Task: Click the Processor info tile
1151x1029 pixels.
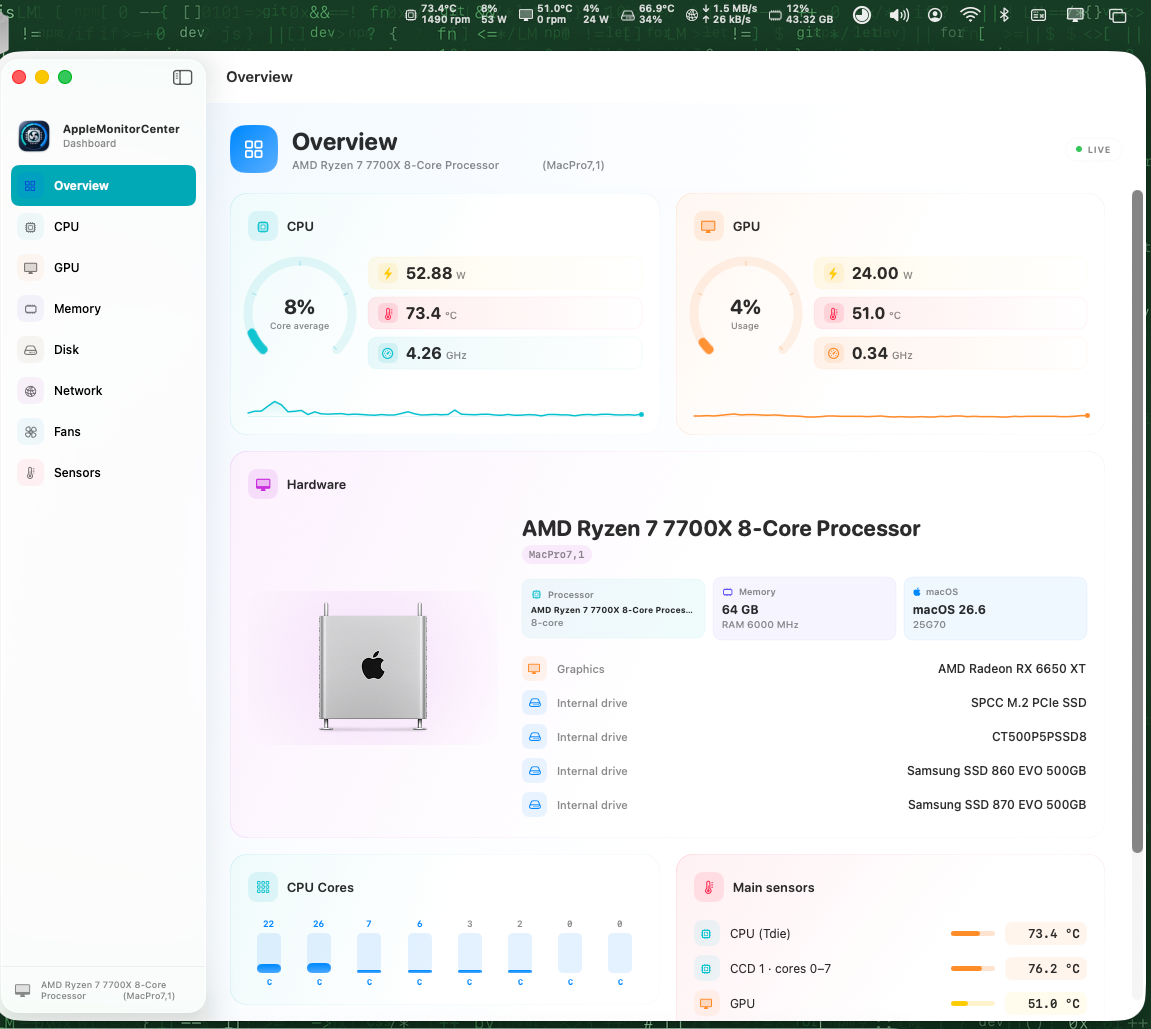Action: 613,608
